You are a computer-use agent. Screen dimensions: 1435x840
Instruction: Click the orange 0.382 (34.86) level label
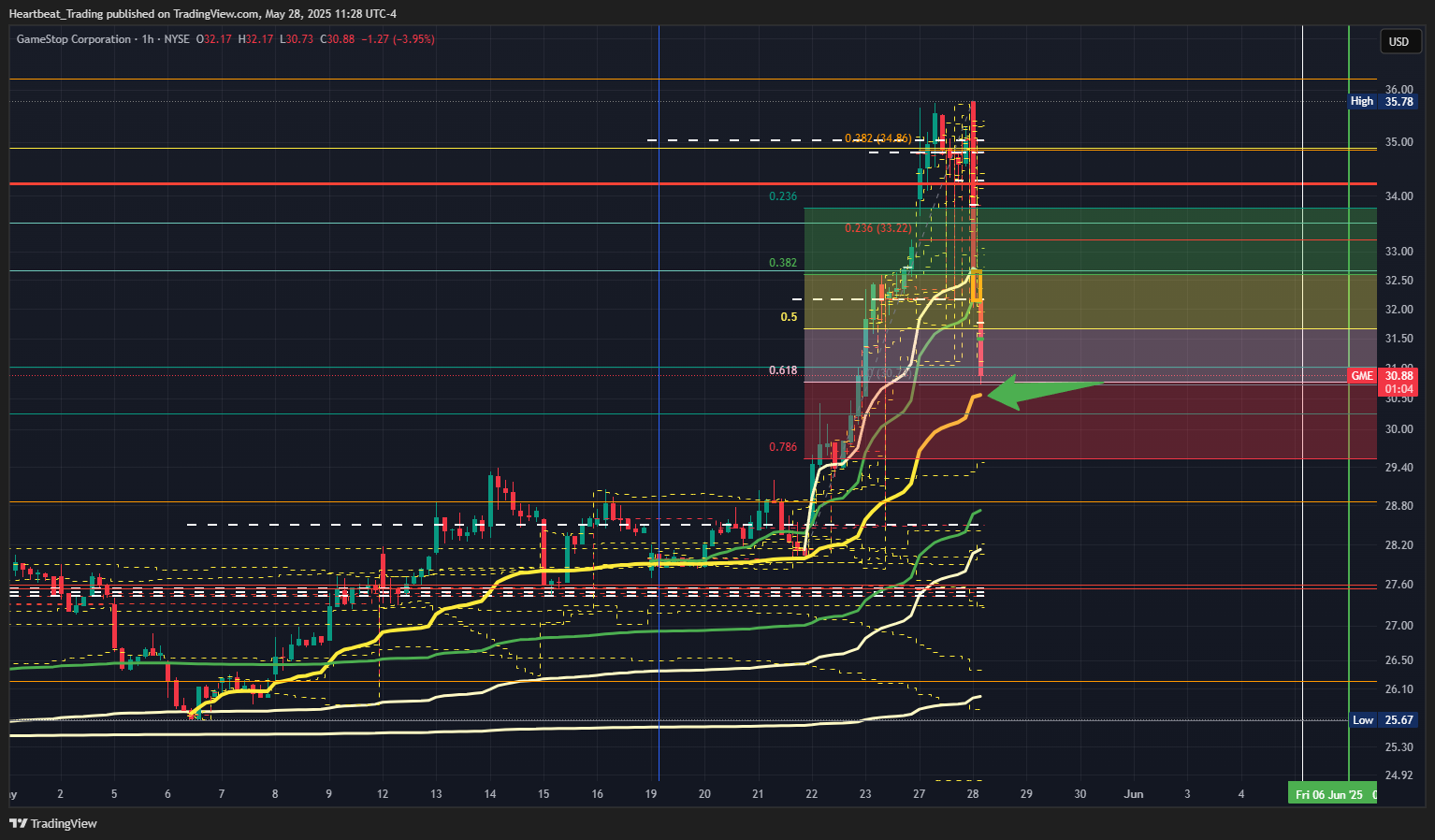click(877, 138)
